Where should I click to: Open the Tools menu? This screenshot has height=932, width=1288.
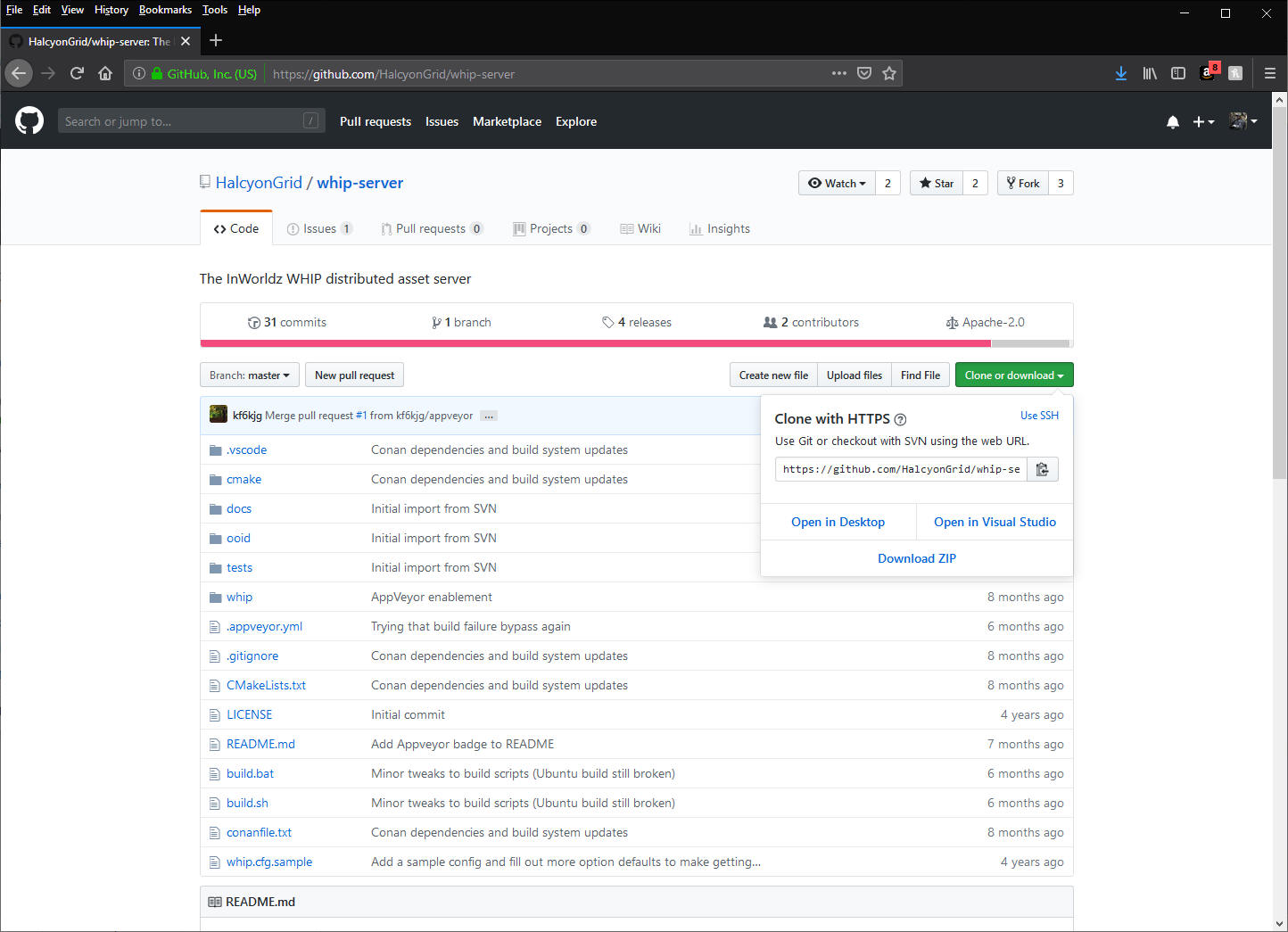(215, 10)
